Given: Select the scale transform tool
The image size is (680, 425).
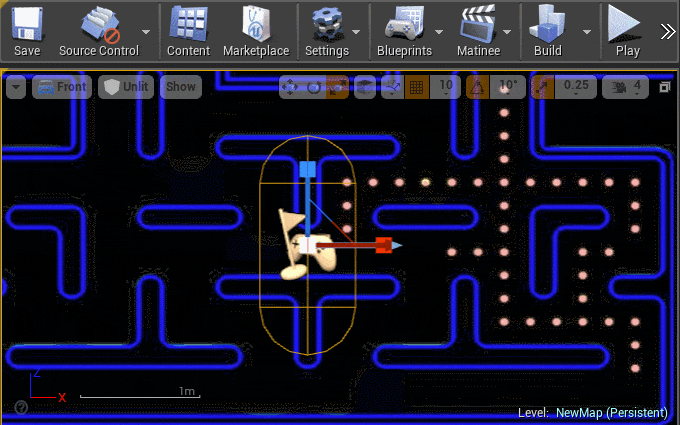Looking at the screenshot, I should 337,87.
